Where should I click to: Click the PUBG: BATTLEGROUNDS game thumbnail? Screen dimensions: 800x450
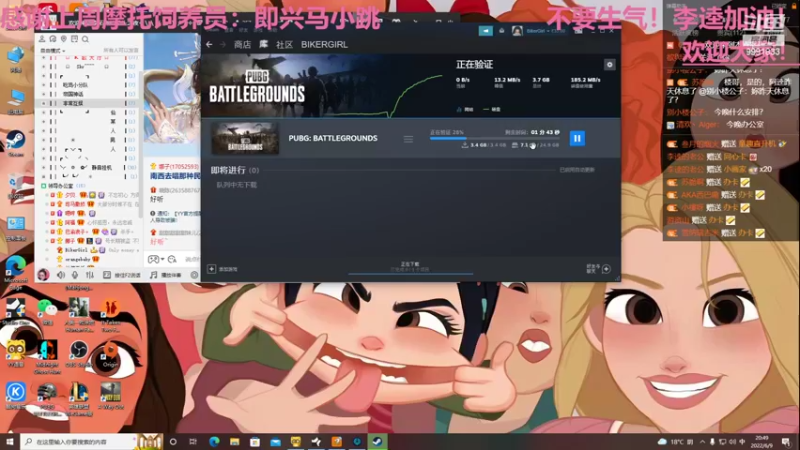pos(245,138)
